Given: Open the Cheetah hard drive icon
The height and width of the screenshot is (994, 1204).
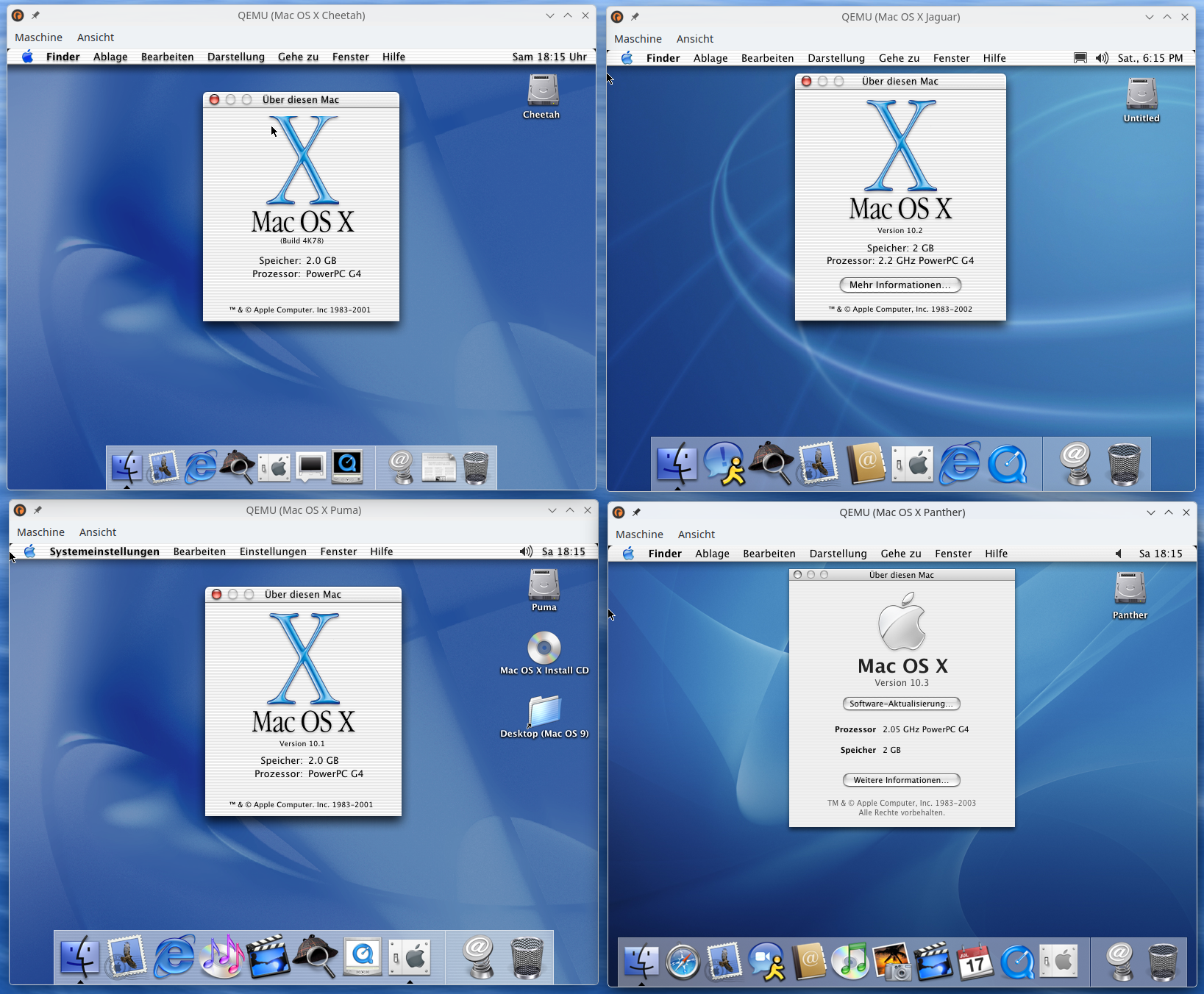Looking at the screenshot, I should click(543, 91).
